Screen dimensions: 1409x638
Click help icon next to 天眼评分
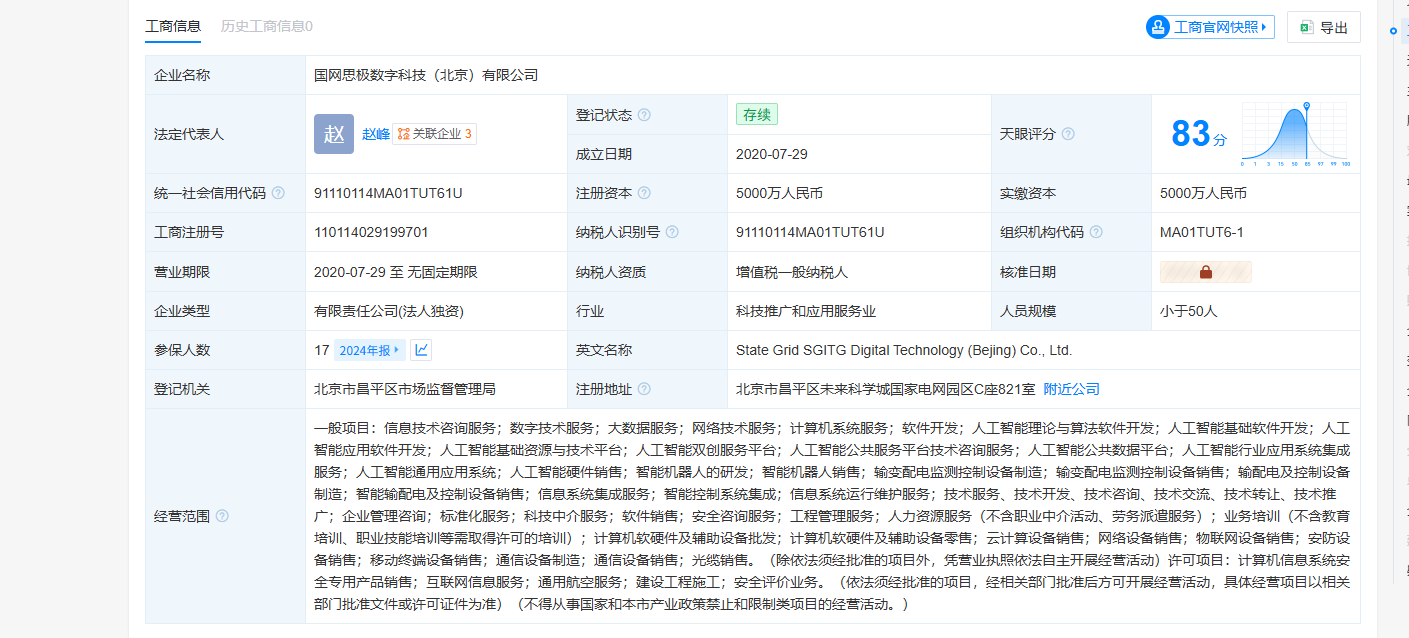click(x=1068, y=134)
